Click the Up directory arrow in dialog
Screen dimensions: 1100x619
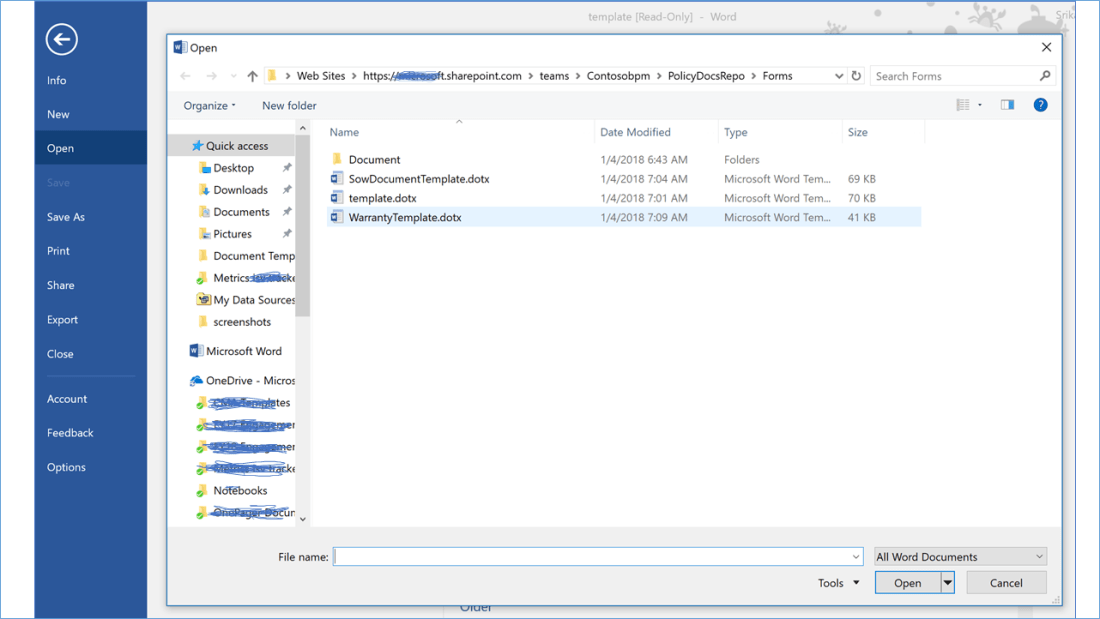[x=252, y=76]
